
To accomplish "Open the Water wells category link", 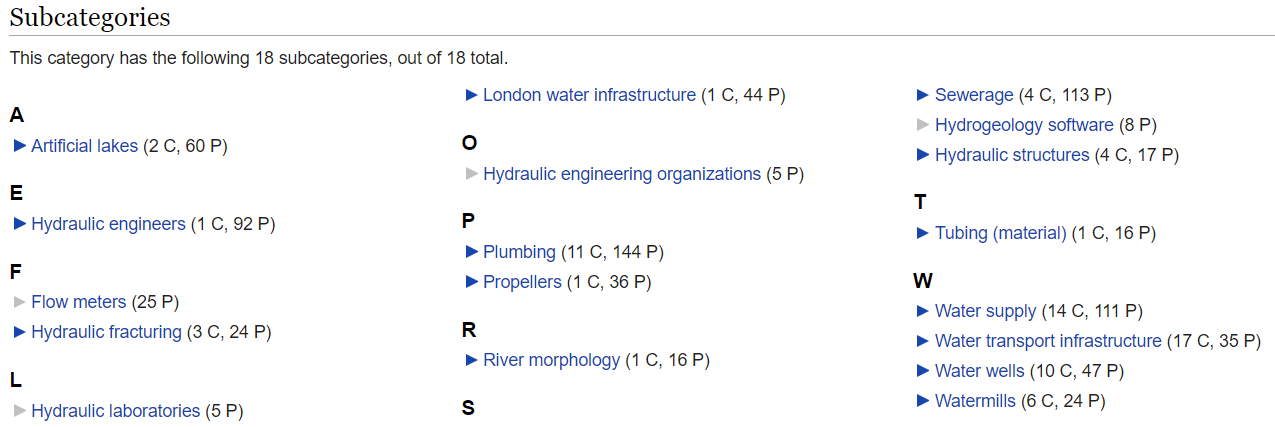I will coord(980,371).
